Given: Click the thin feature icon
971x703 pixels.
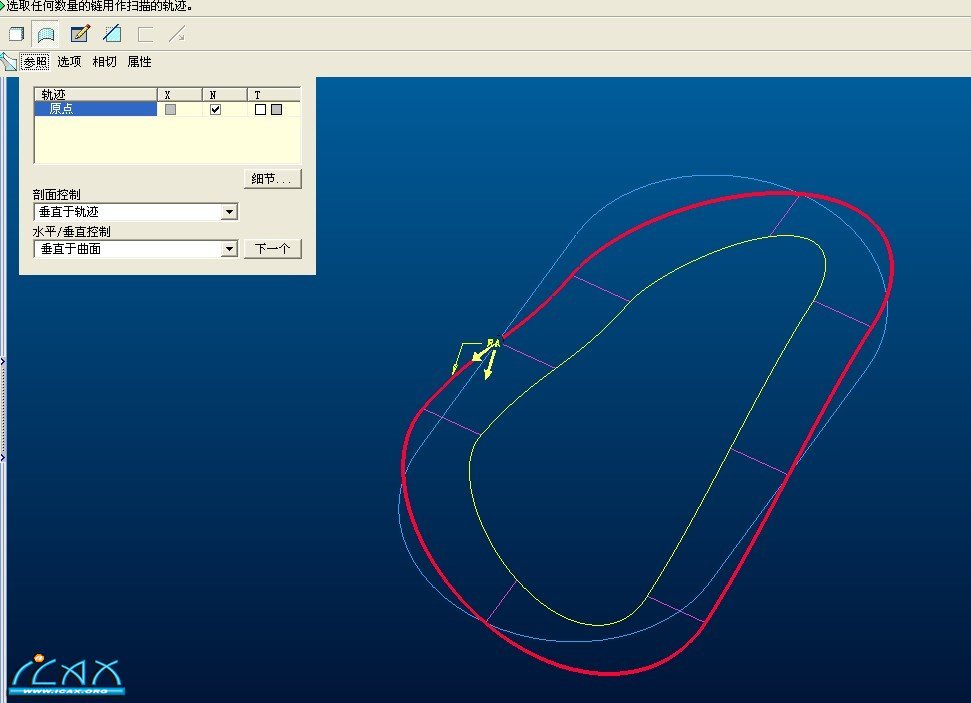Looking at the screenshot, I should [x=145, y=34].
